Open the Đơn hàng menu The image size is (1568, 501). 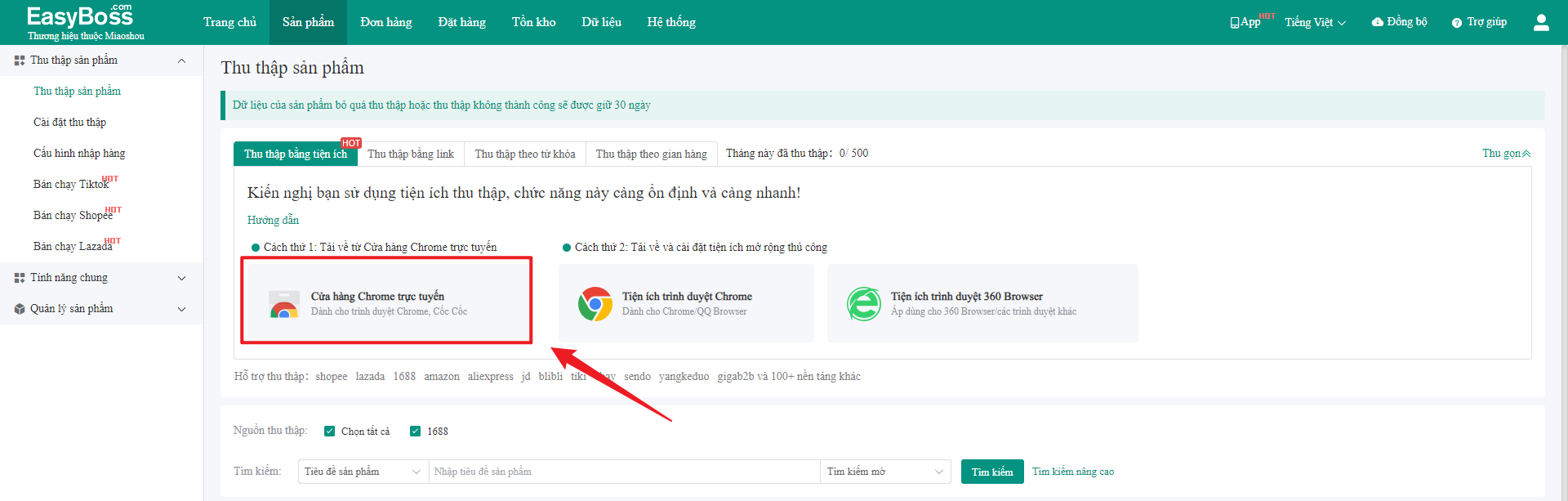point(385,22)
